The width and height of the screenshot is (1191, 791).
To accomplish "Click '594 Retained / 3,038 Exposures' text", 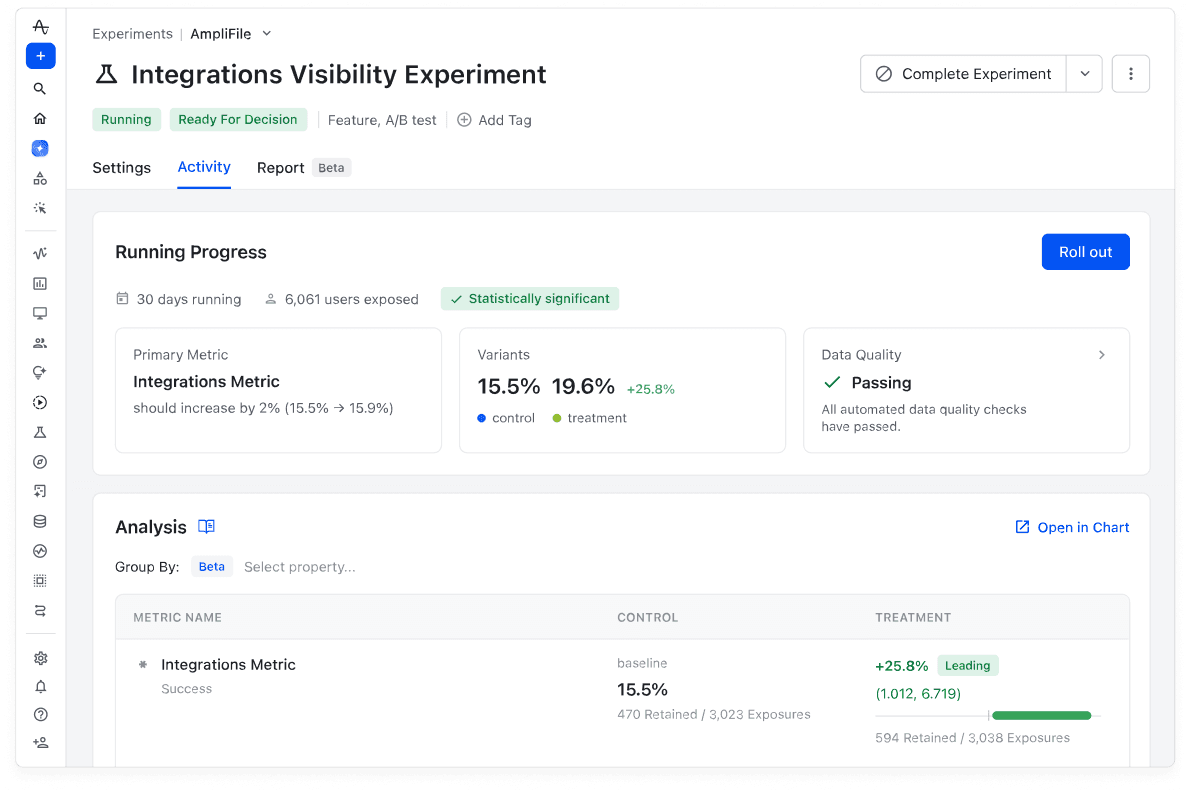I will (x=972, y=738).
